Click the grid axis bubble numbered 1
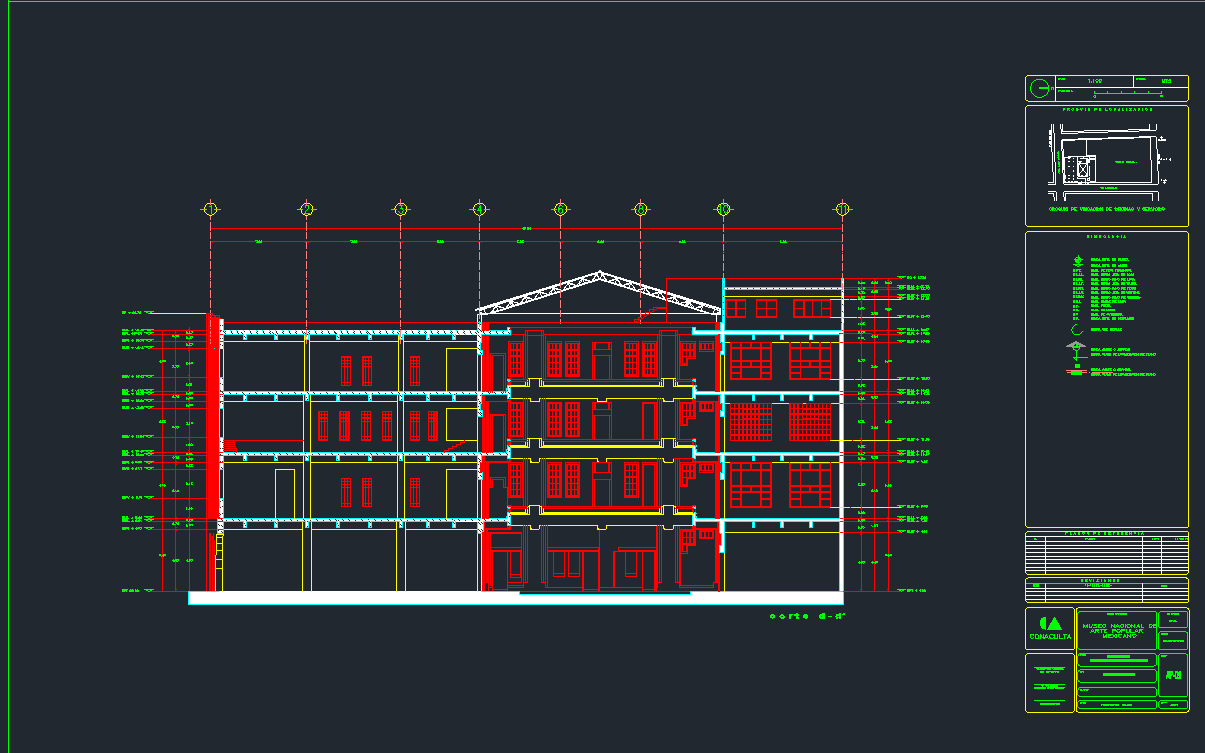Image resolution: width=1205 pixels, height=753 pixels. [x=210, y=209]
